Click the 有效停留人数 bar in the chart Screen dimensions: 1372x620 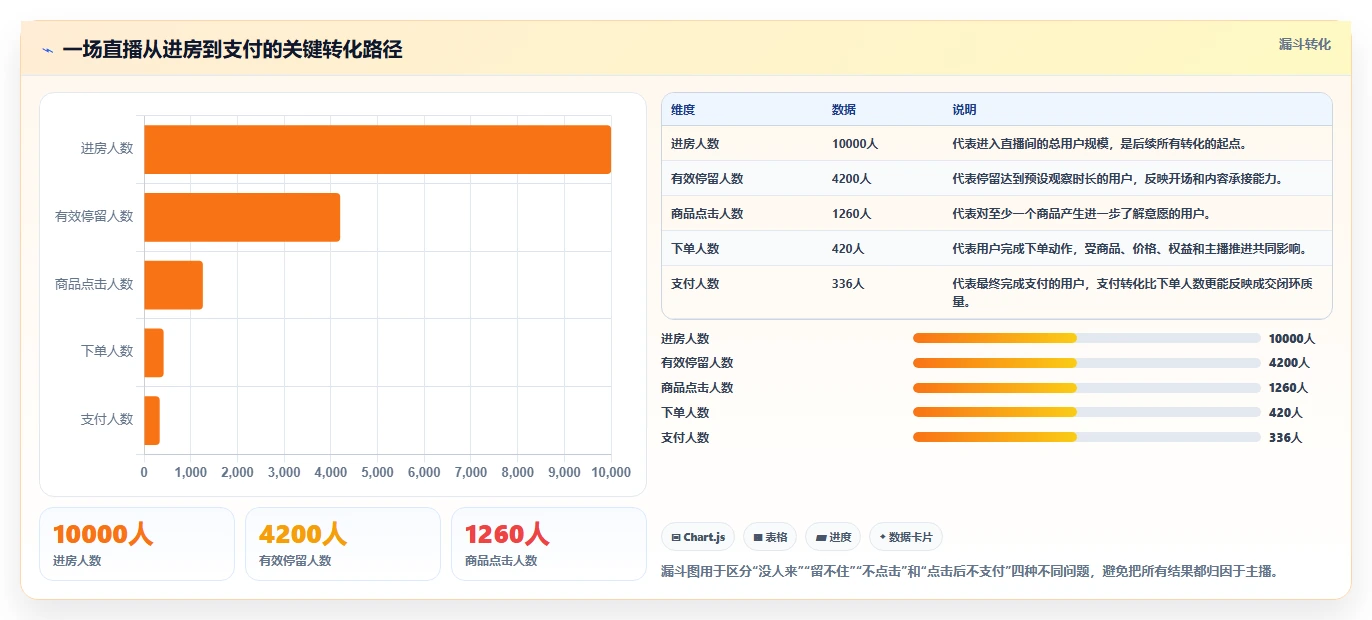click(x=242, y=217)
